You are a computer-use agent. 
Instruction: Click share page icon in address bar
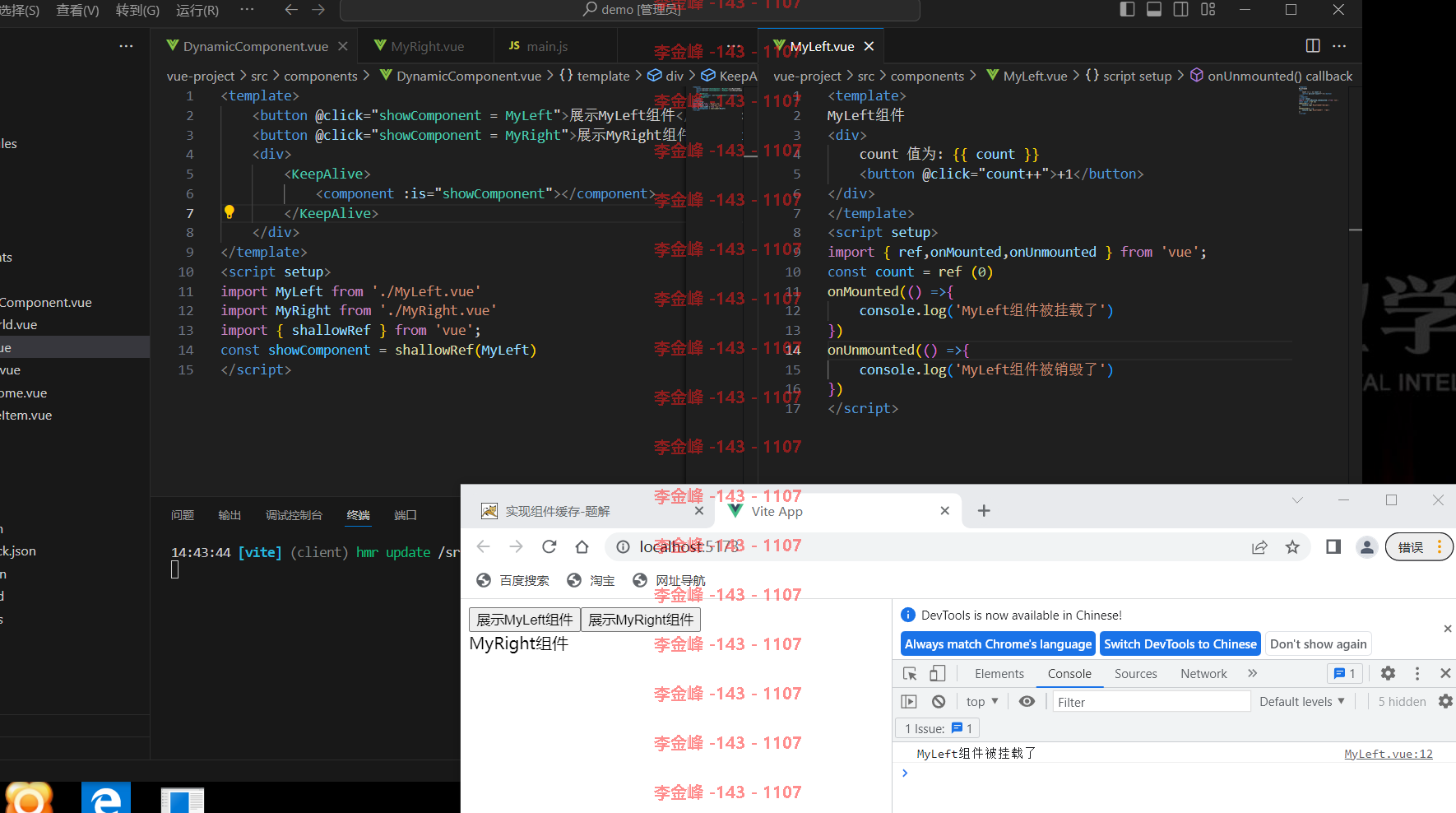[1259, 546]
